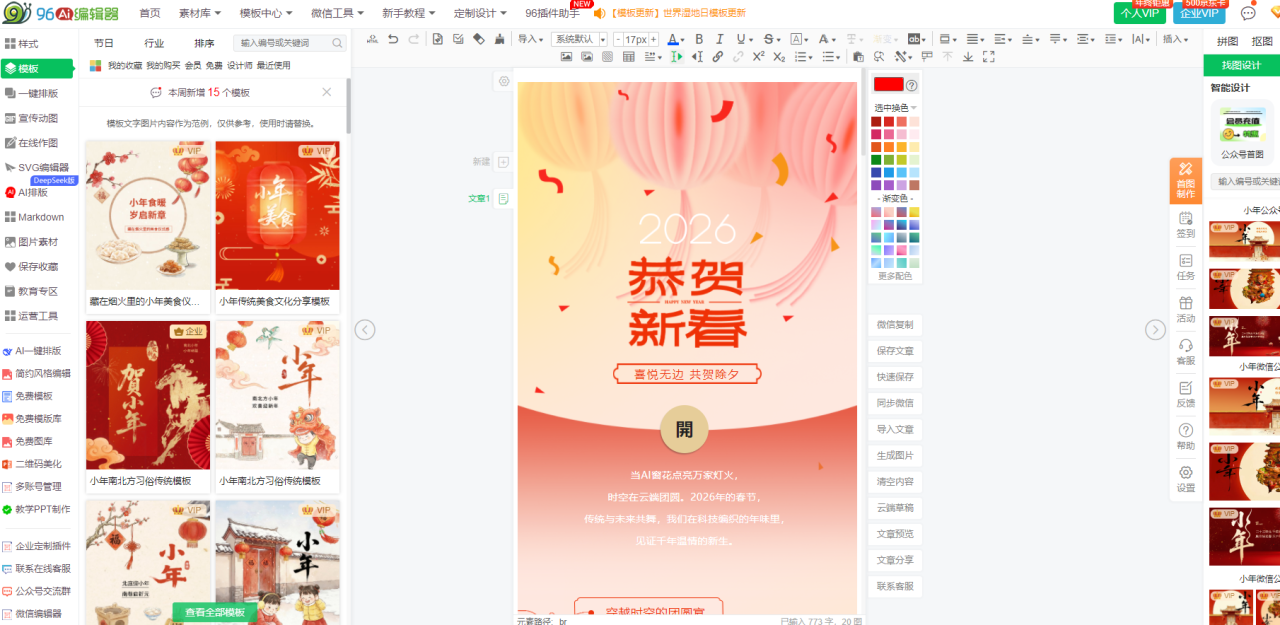Click the superscript X² icon
Image resolution: width=1280 pixels, height=625 pixels.
[x=758, y=57]
